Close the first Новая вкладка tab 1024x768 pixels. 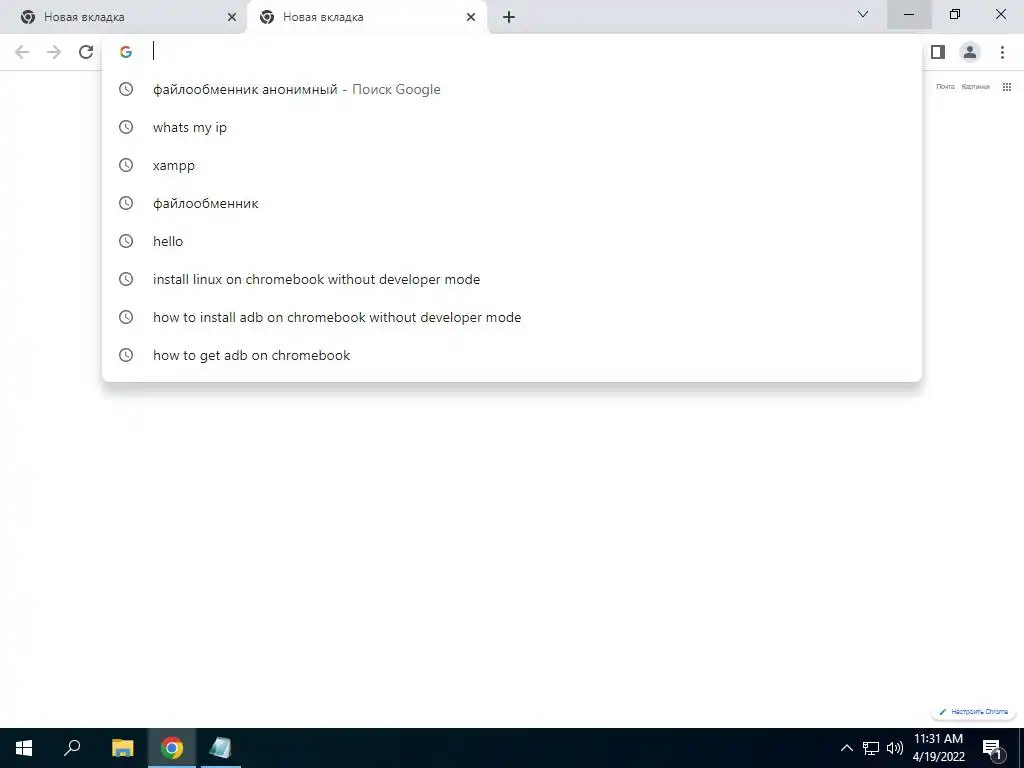[232, 17]
